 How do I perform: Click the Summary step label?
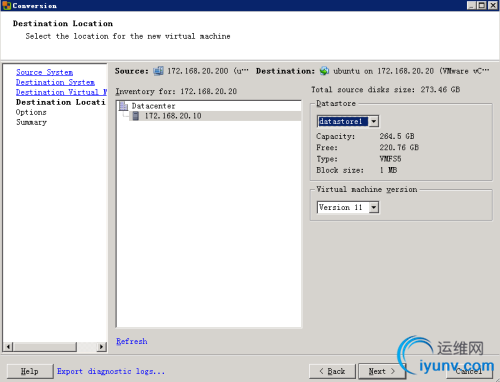point(31,122)
